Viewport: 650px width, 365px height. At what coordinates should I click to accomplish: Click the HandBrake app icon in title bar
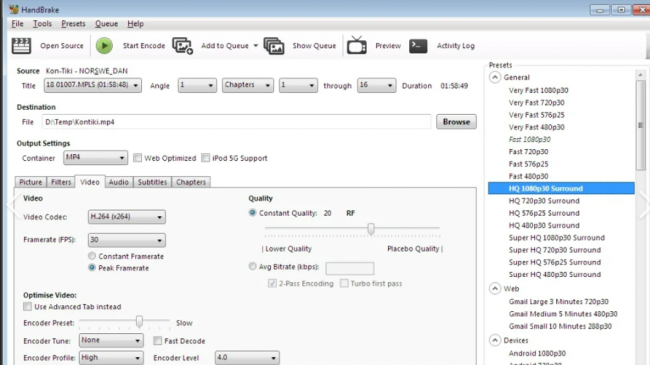[x=14, y=9]
